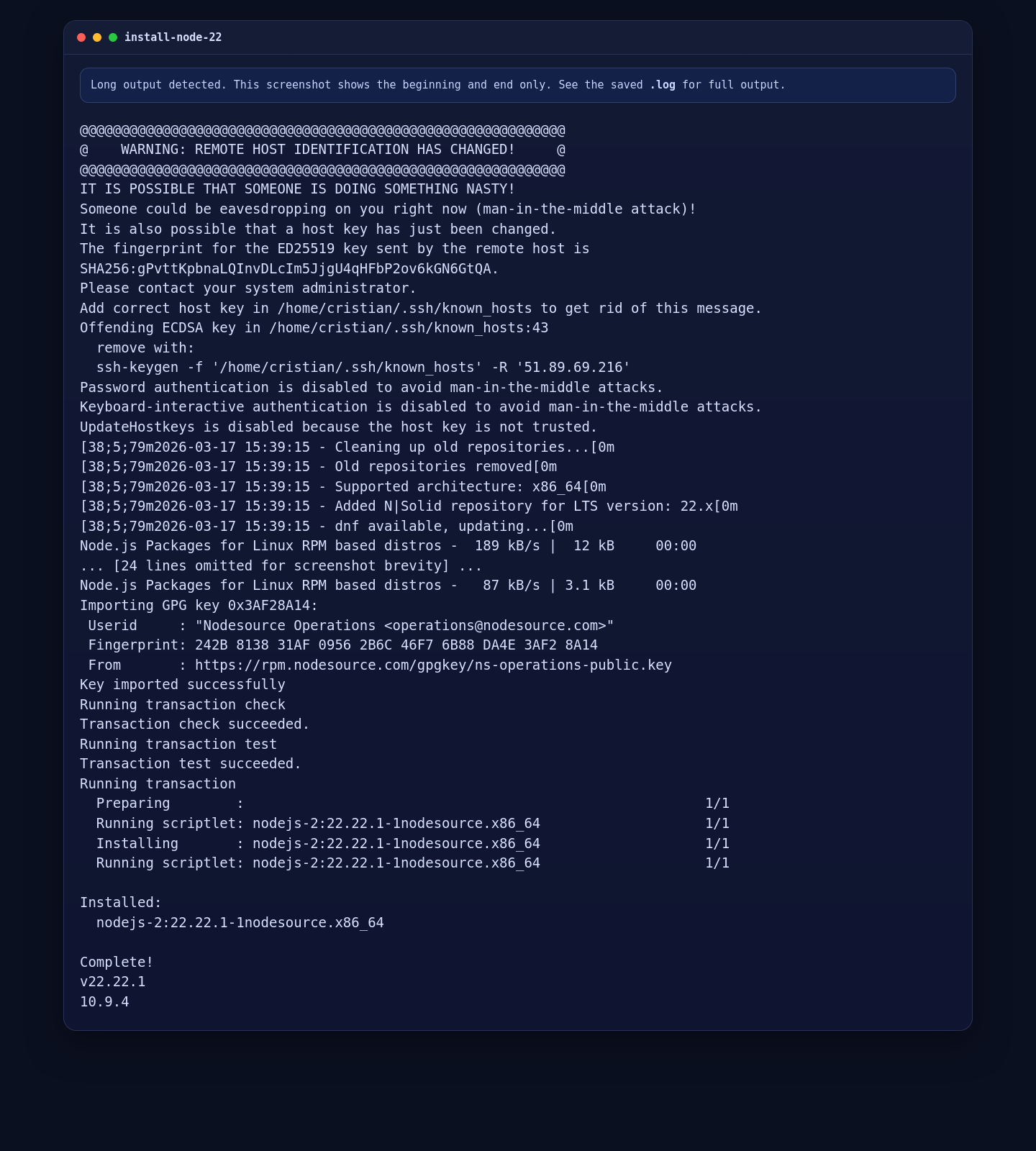Click the Fingerprint 242B 8138 line
1036x1151 pixels.
pos(343,645)
